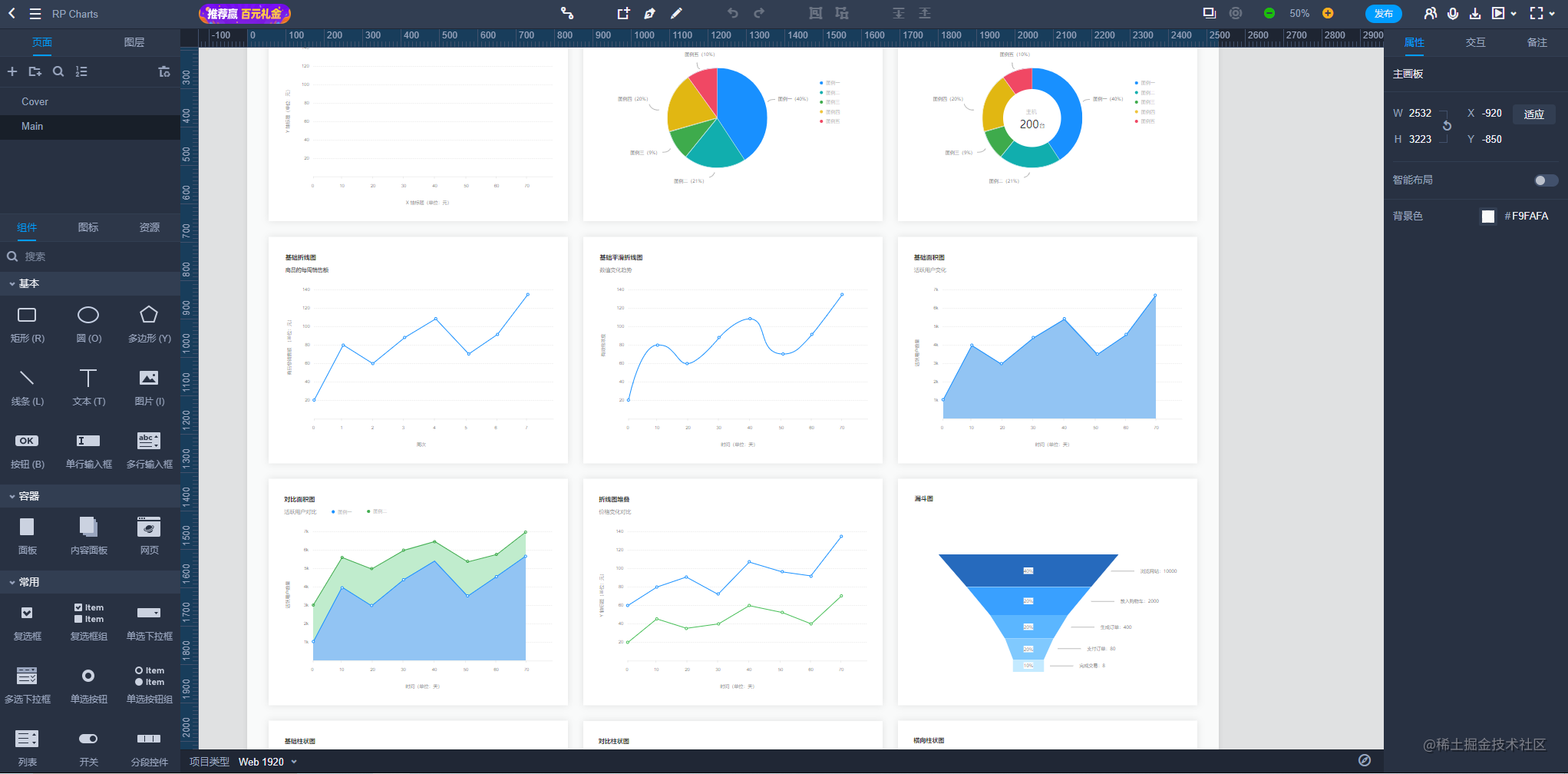The image size is (1568, 774).
Task: Click the fullscreen mode icon
Action: (1537, 13)
